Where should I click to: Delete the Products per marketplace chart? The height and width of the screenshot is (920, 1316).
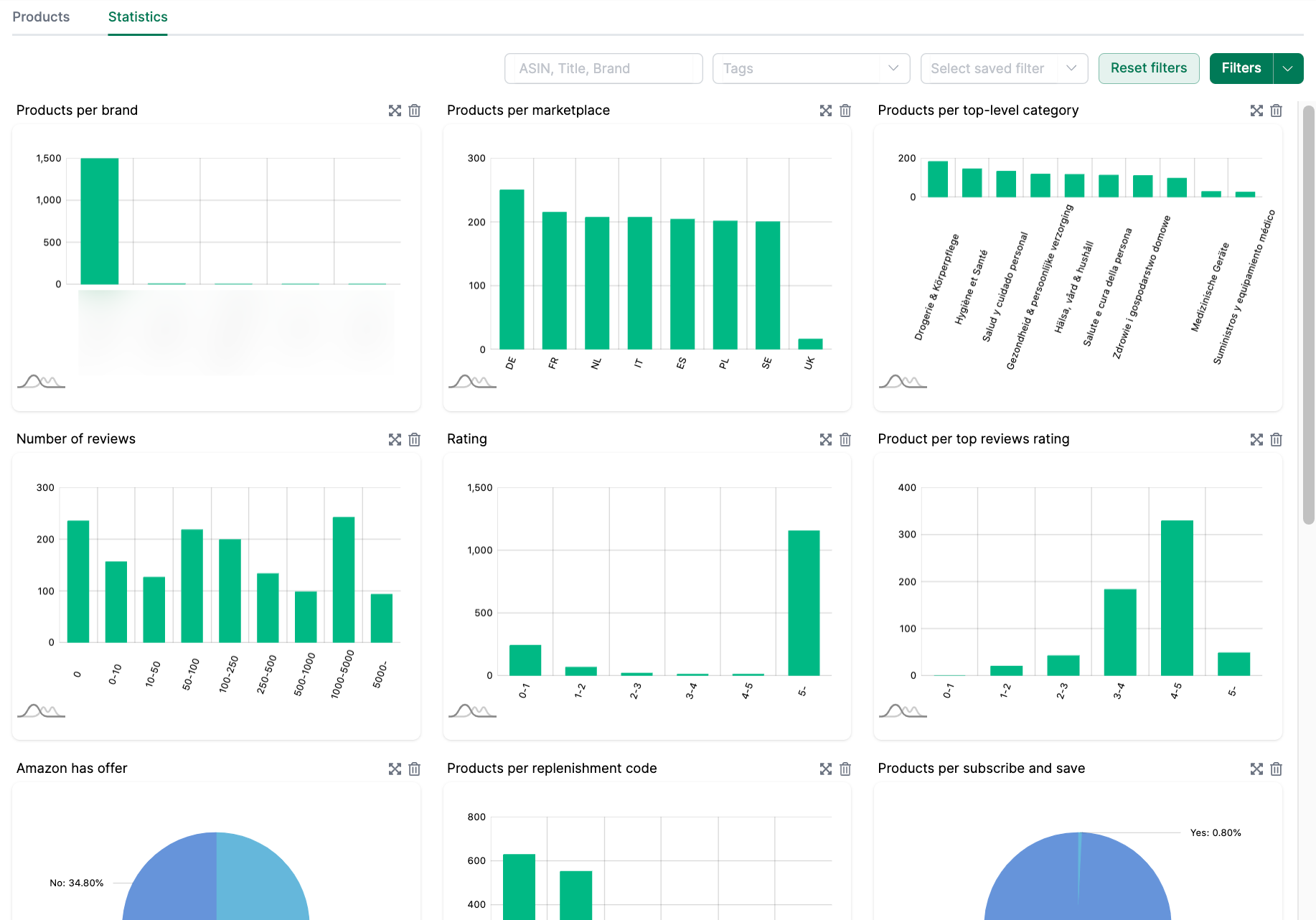tap(845, 111)
